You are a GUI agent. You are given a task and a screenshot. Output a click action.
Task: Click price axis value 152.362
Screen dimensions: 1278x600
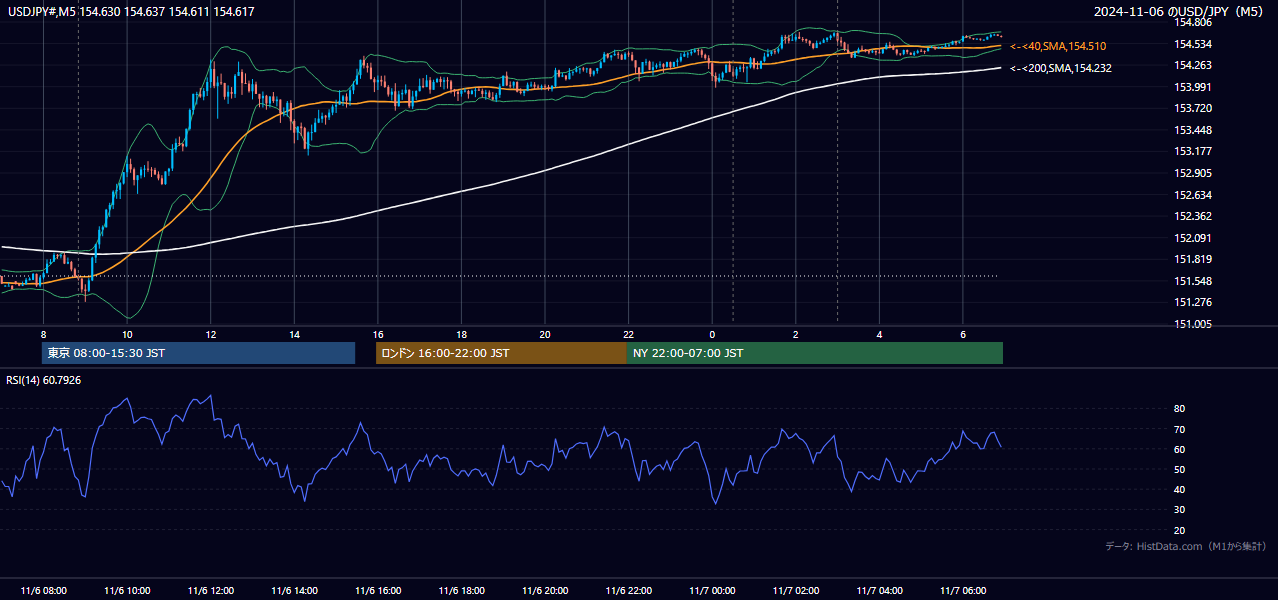point(1194,216)
